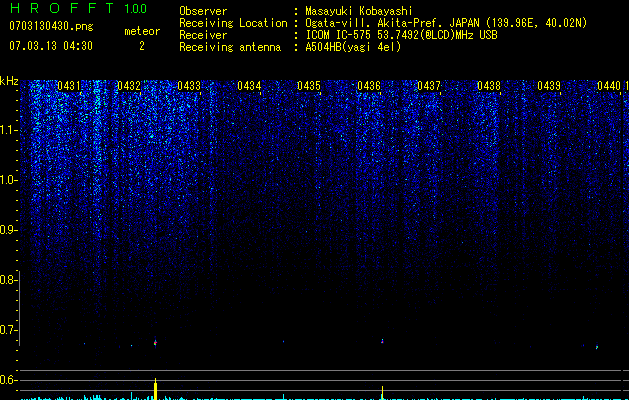Click the meteor count value 2
The width and height of the screenshot is (629, 400).
[x=142, y=46]
